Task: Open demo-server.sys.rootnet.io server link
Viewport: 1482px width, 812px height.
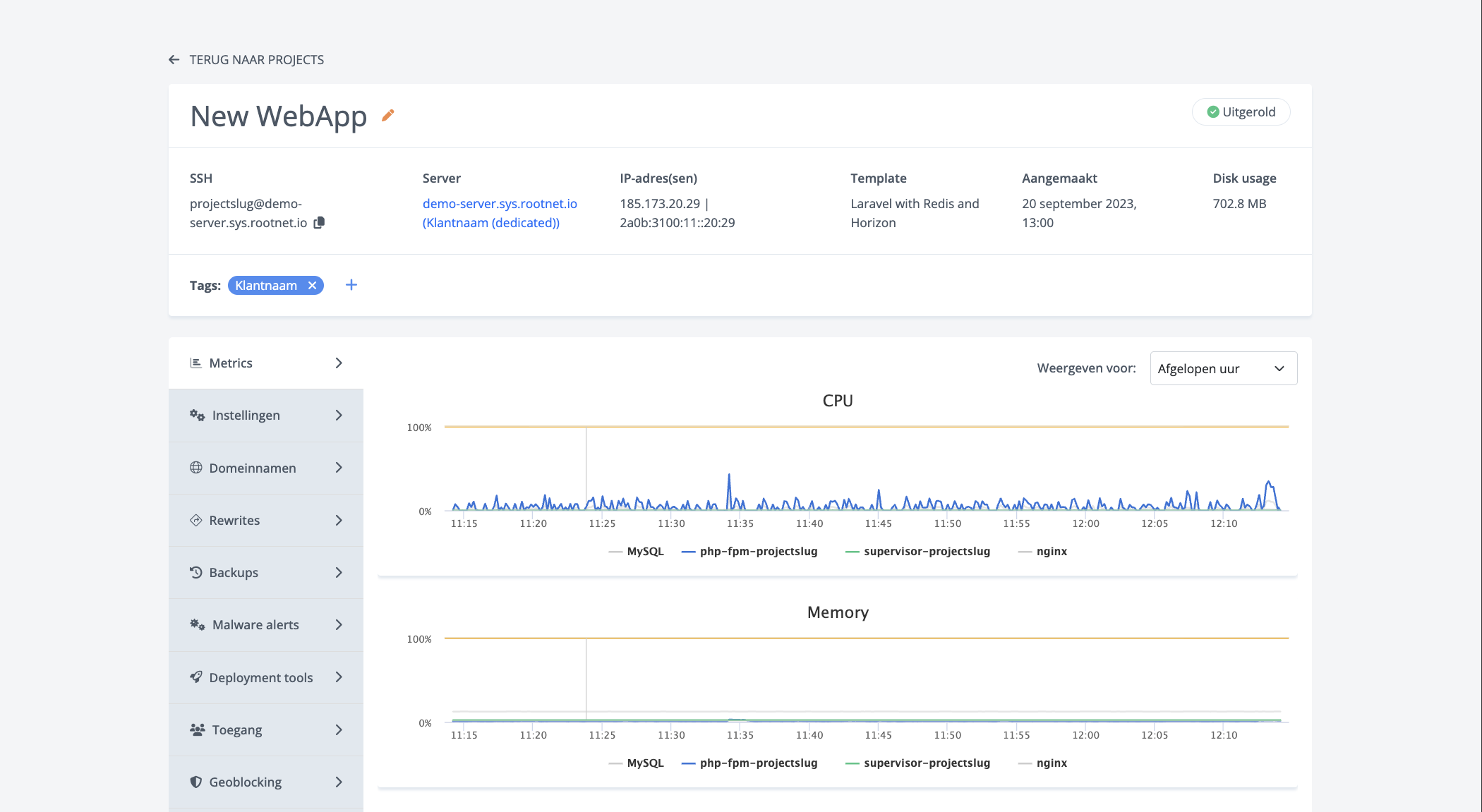Action: pyautogui.click(x=500, y=204)
